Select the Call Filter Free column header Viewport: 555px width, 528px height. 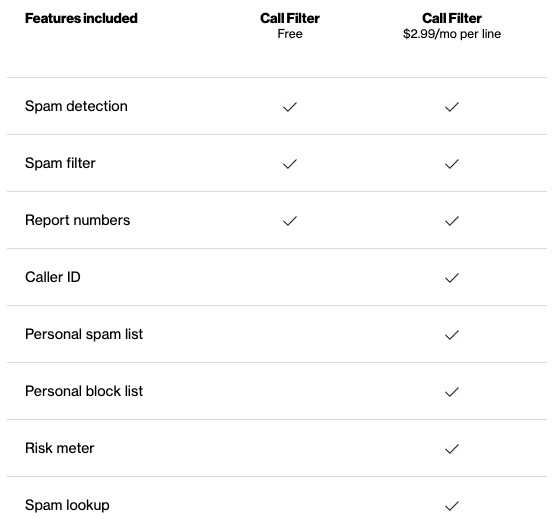coord(290,26)
